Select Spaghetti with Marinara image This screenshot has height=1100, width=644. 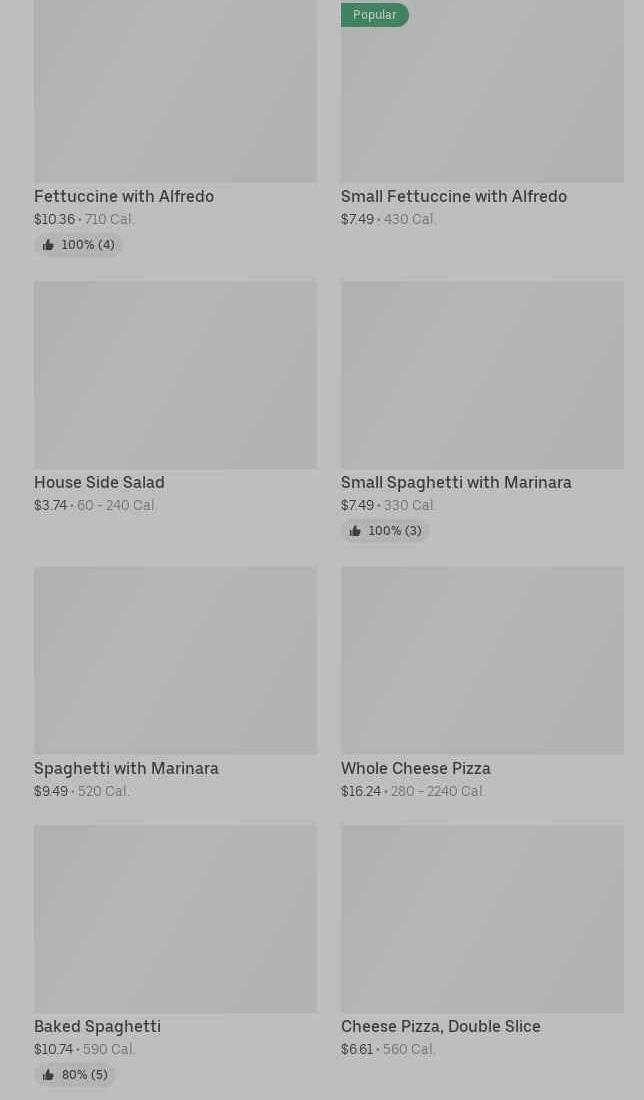coord(175,660)
